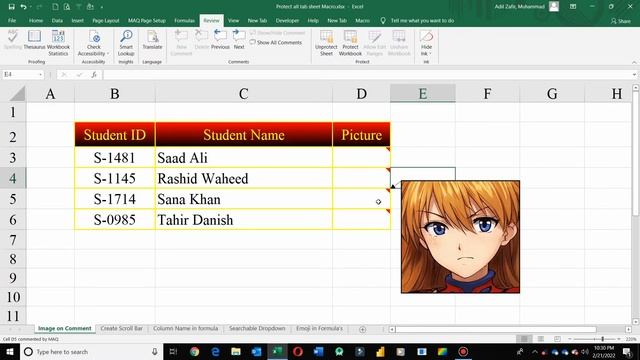The height and width of the screenshot is (360, 640).
Task: Click the Hide Ink button
Action: click(x=426, y=42)
